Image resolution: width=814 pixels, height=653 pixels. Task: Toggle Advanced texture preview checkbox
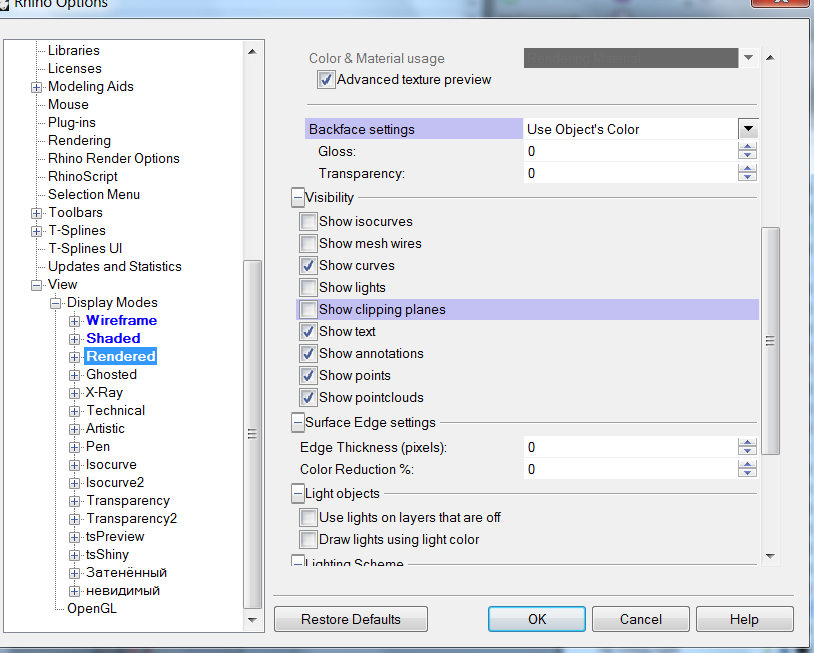325,80
